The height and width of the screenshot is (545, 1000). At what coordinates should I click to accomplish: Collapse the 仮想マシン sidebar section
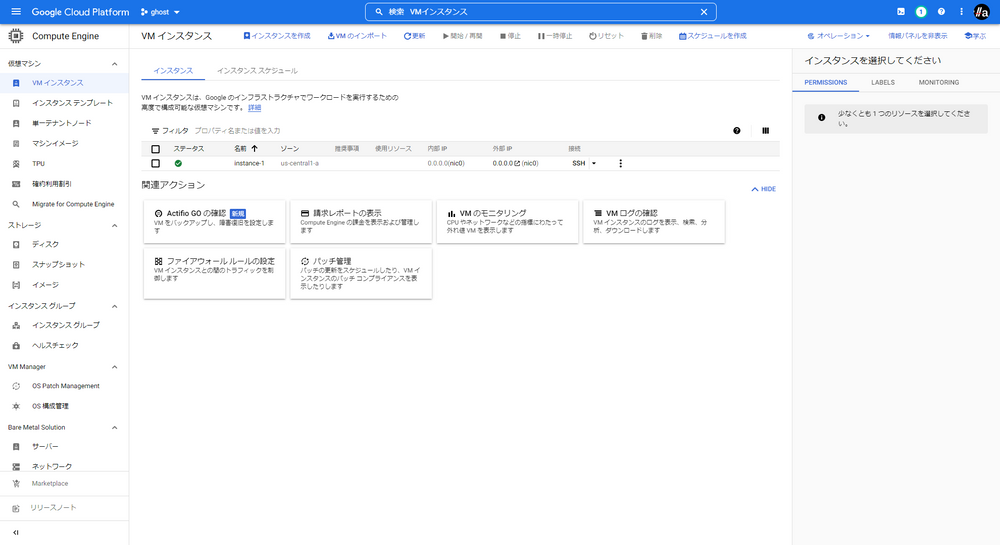point(115,63)
